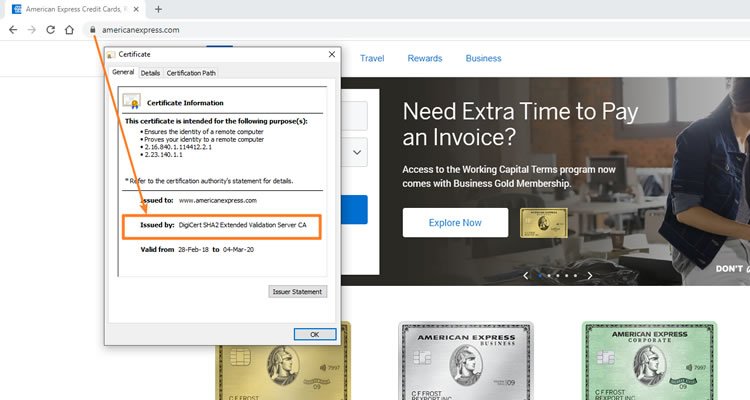Click the 28-Feb-18 valid from date
The width and height of the screenshot is (750, 400).
click(193, 250)
